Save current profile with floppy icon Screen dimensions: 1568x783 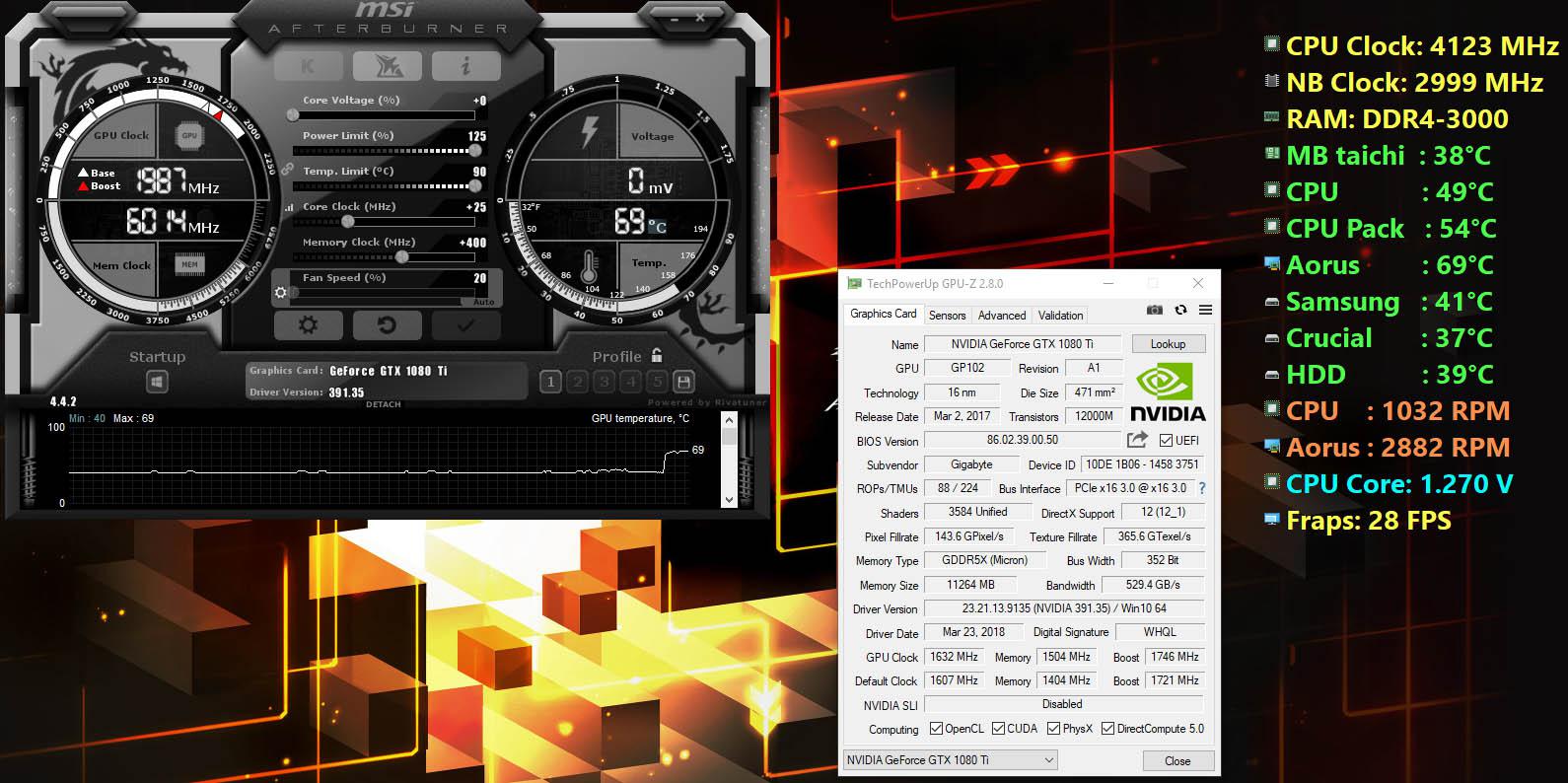pos(683,382)
